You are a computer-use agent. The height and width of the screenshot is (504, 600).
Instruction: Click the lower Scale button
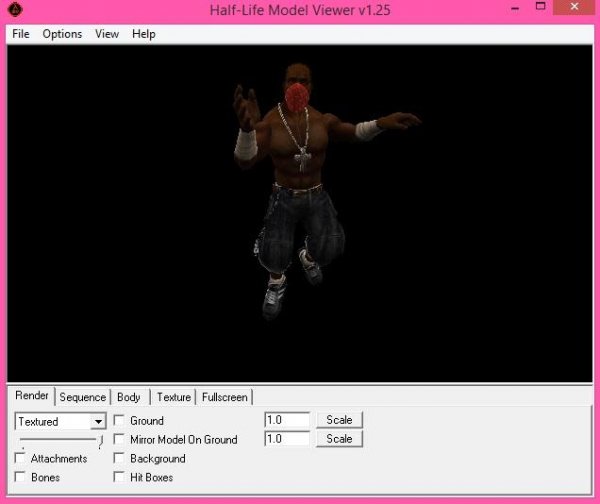(339, 439)
